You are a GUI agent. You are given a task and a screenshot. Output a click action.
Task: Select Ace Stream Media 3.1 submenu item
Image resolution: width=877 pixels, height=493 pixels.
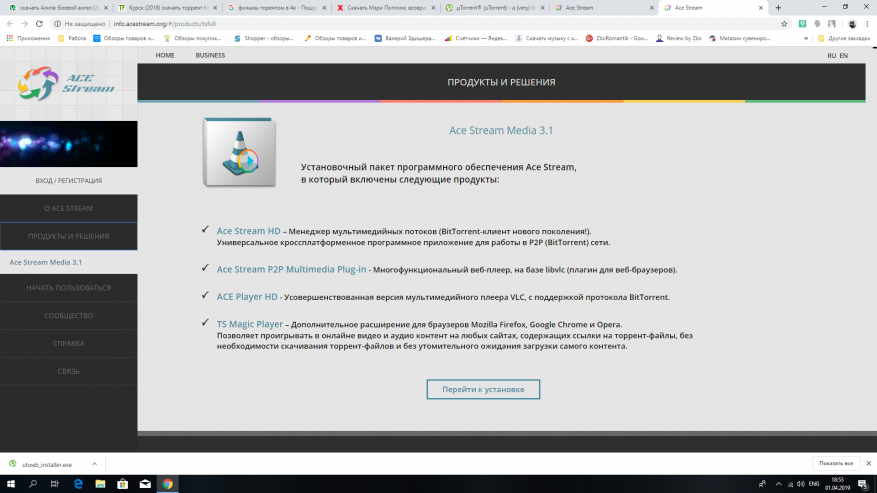pyautogui.click(x=45, y=262)
